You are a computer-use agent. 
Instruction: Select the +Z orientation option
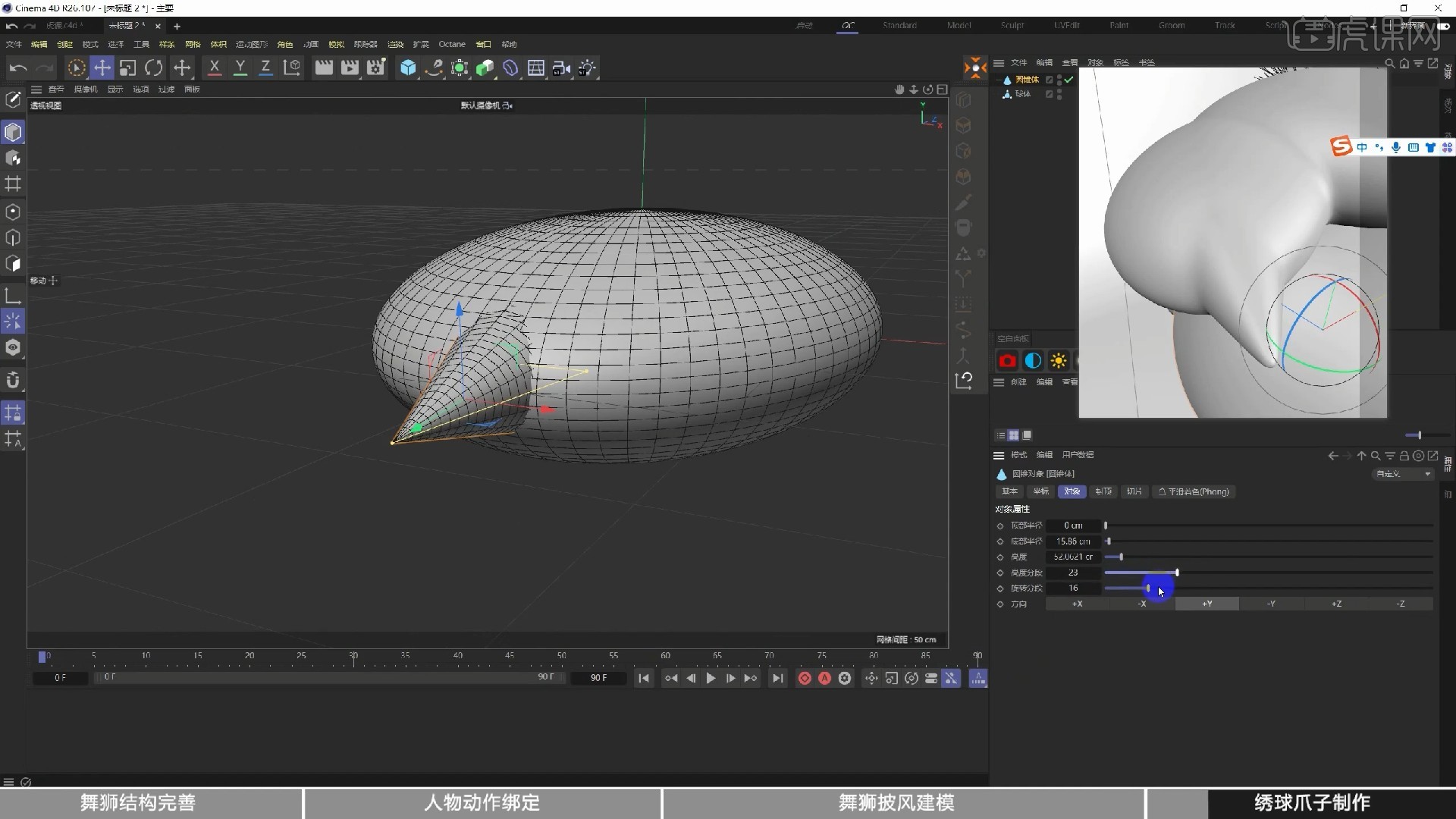(x=1336, y=604)
